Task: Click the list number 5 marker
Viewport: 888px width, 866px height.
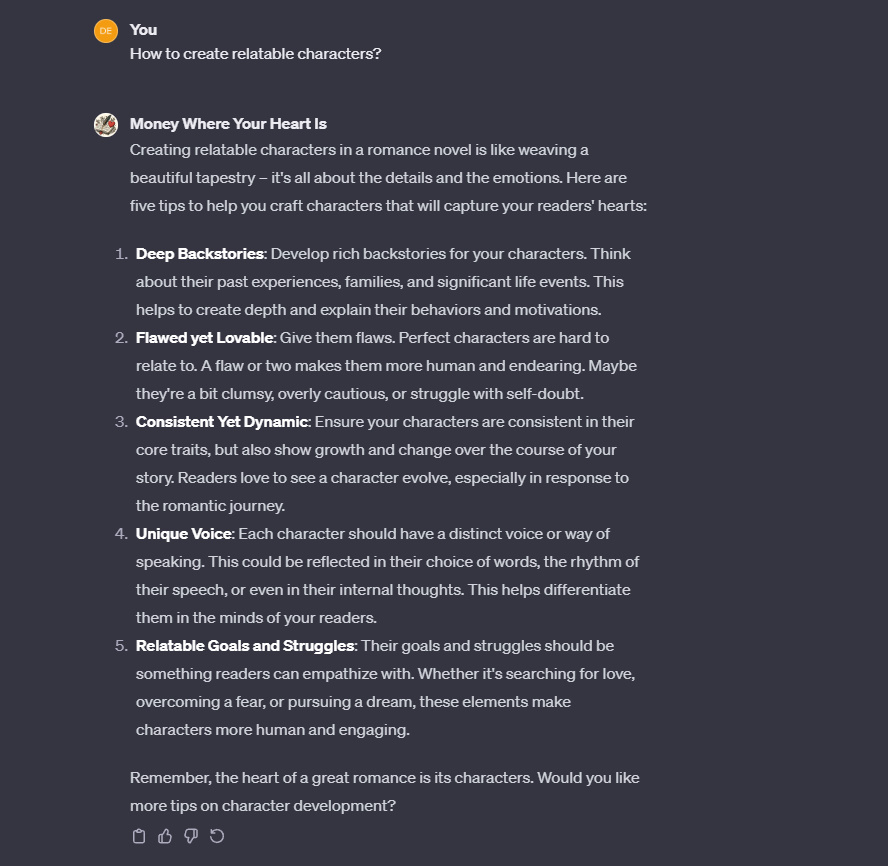Action: [x=121, y=646]
